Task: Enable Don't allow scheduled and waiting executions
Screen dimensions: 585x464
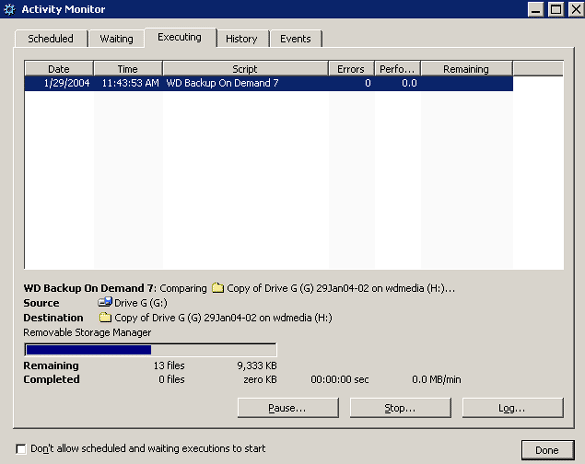Action: point(21,449)
